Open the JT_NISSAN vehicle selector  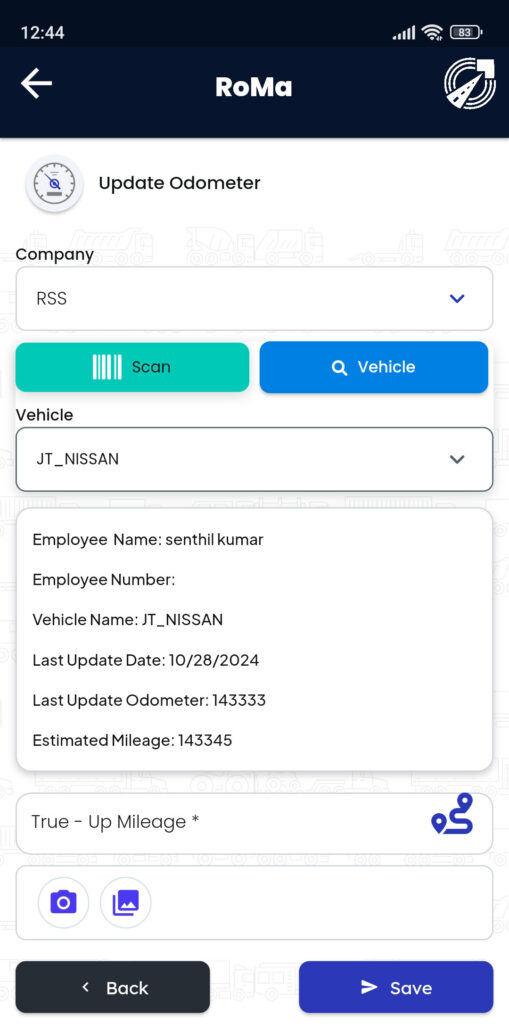point(254,459)
